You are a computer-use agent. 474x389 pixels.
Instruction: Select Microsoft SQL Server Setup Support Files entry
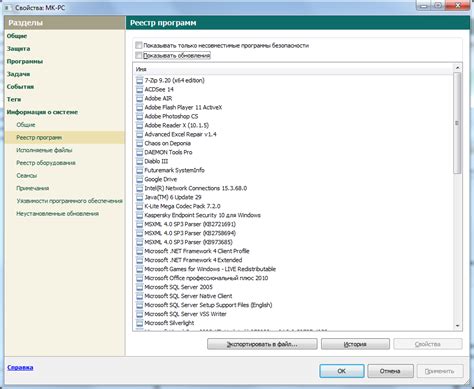point(208,305)
